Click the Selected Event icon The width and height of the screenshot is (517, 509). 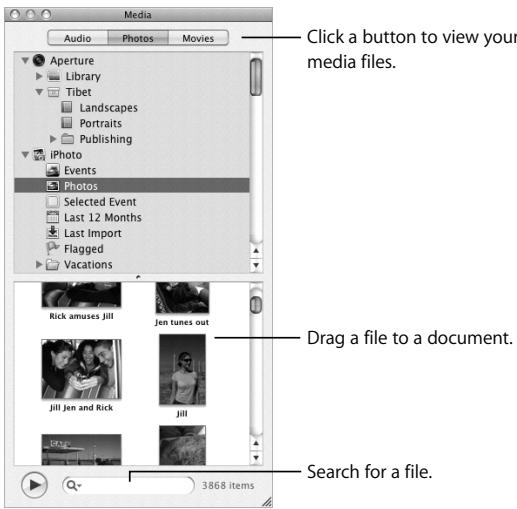pos(52,202)
